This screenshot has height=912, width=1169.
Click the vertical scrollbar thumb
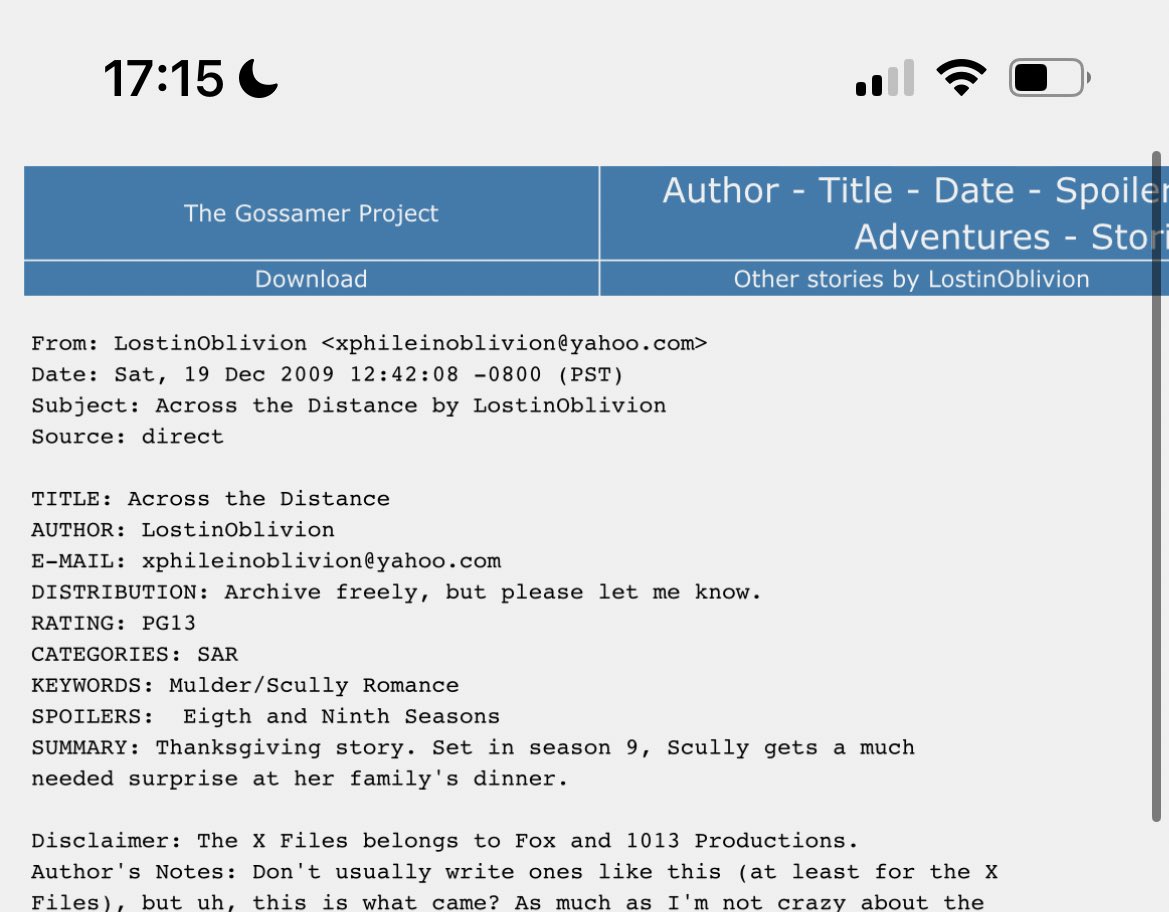[x=1156, y=486]
